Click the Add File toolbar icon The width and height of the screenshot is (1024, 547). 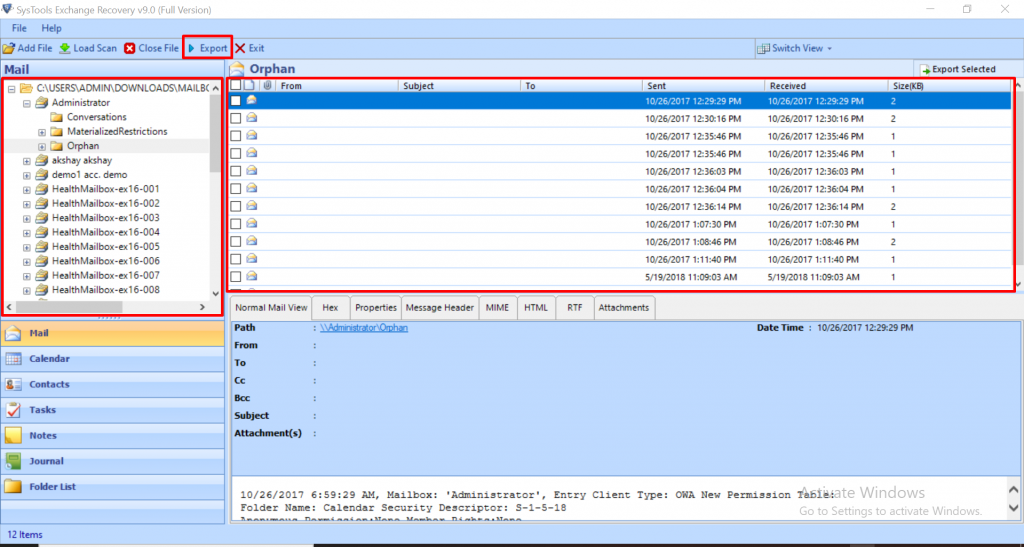click(x=9, y=48)
